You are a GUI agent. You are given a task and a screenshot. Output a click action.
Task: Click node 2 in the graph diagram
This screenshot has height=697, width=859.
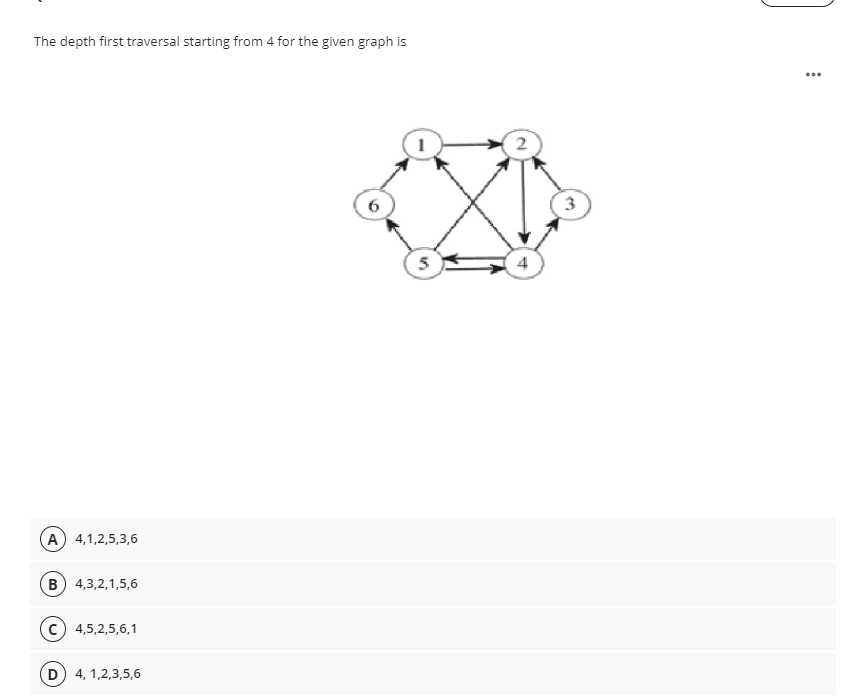520,143
